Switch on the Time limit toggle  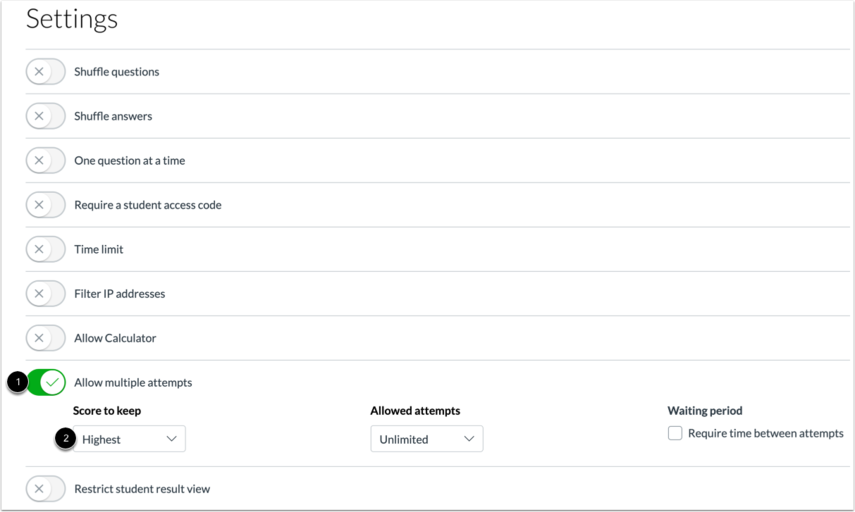[46, 249]
